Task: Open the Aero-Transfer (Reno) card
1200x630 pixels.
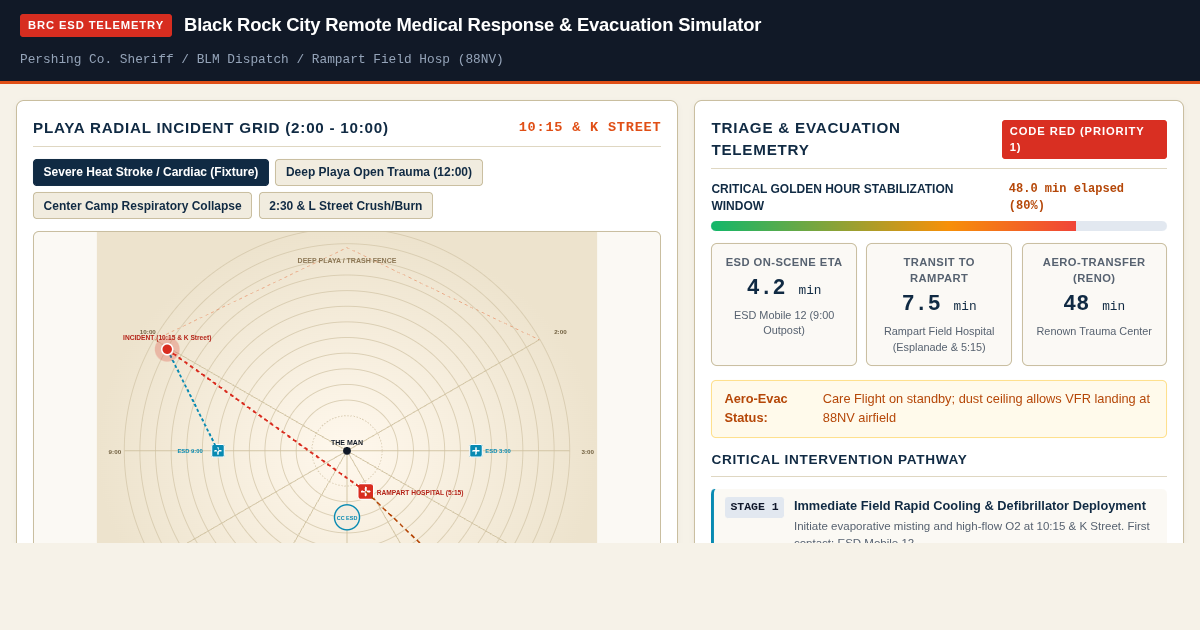Action: pyautogui.click(x=1094, y=304)
